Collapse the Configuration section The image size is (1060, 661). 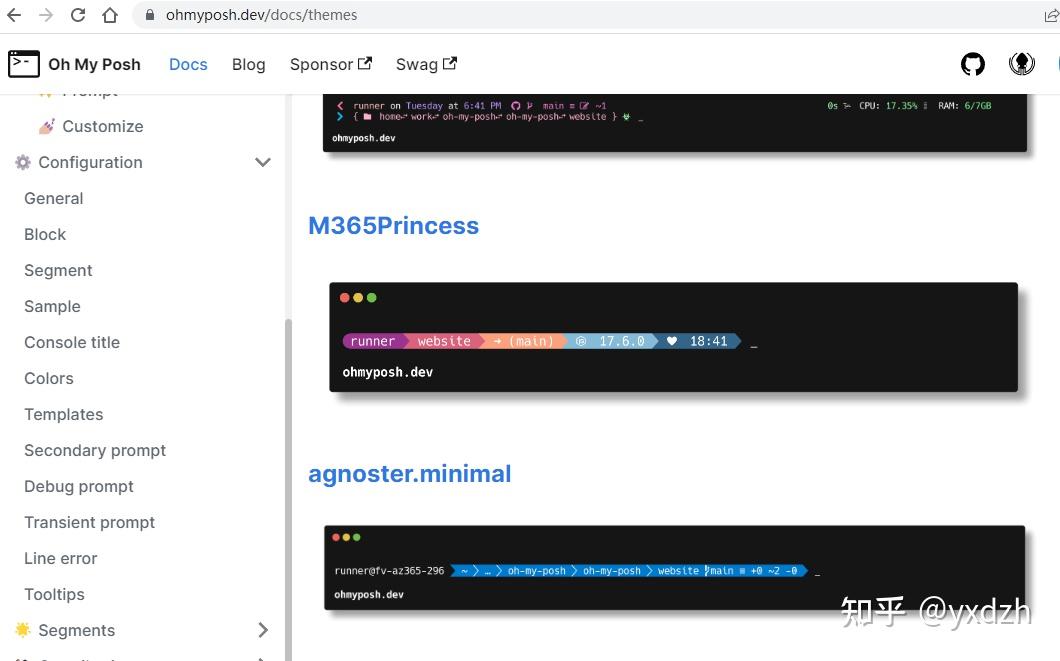263,162
